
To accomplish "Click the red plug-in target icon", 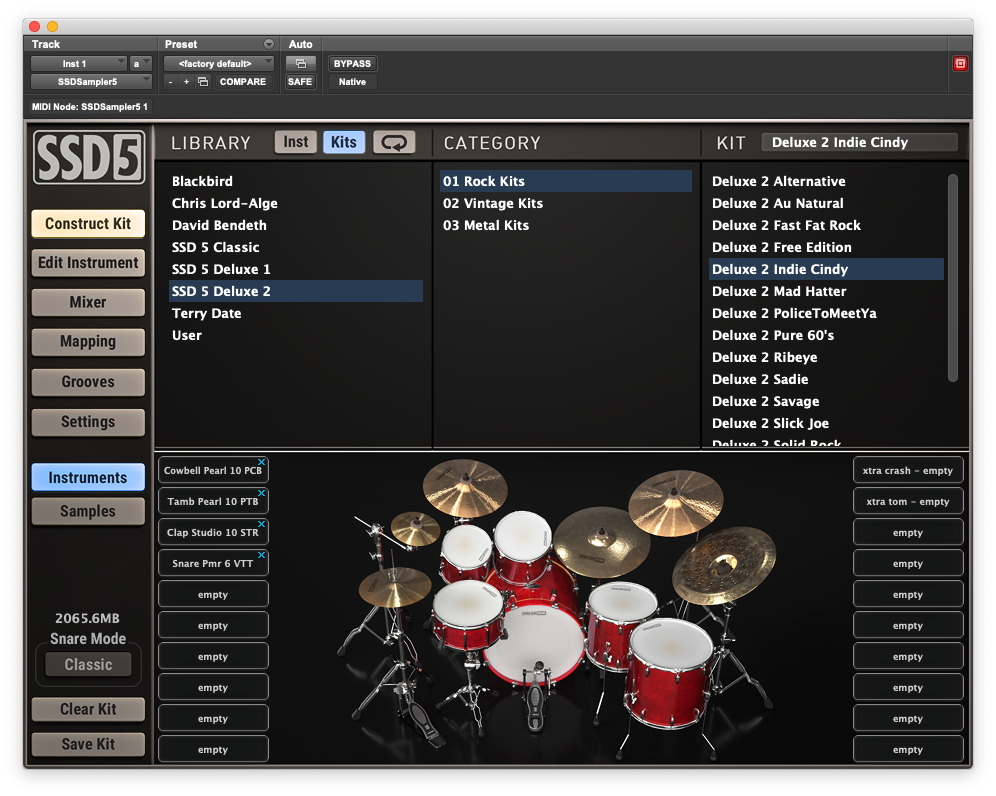I will pyautogui.click(x=960, y=64).
